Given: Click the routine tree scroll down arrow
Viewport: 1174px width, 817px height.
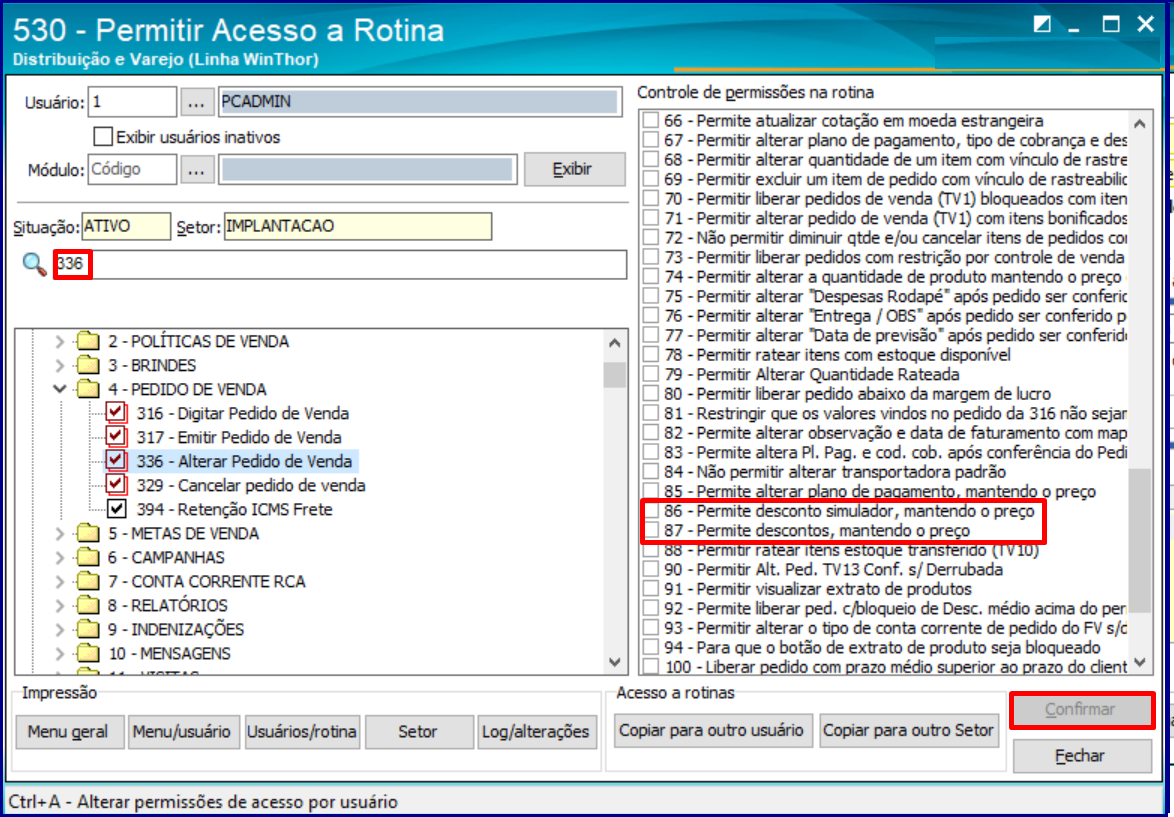Looking at the screenshot, I should point(615,662).
